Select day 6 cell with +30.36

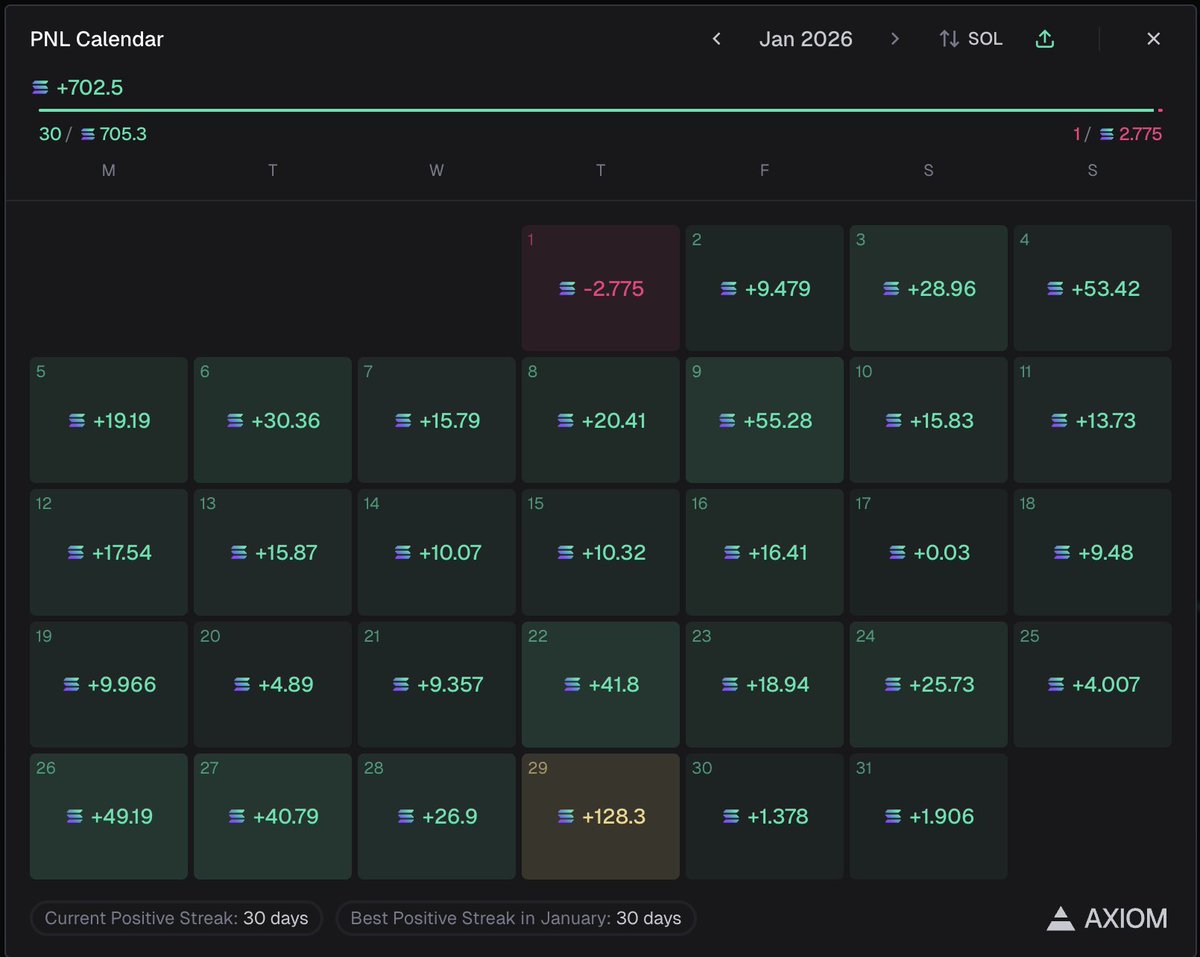pos(273,420)
